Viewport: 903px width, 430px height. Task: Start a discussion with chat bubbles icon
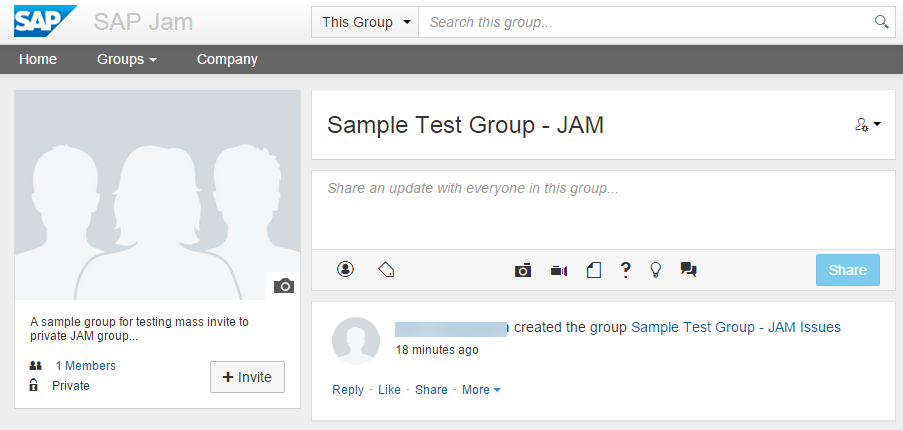pyautogui.click(x=689, y=269)
